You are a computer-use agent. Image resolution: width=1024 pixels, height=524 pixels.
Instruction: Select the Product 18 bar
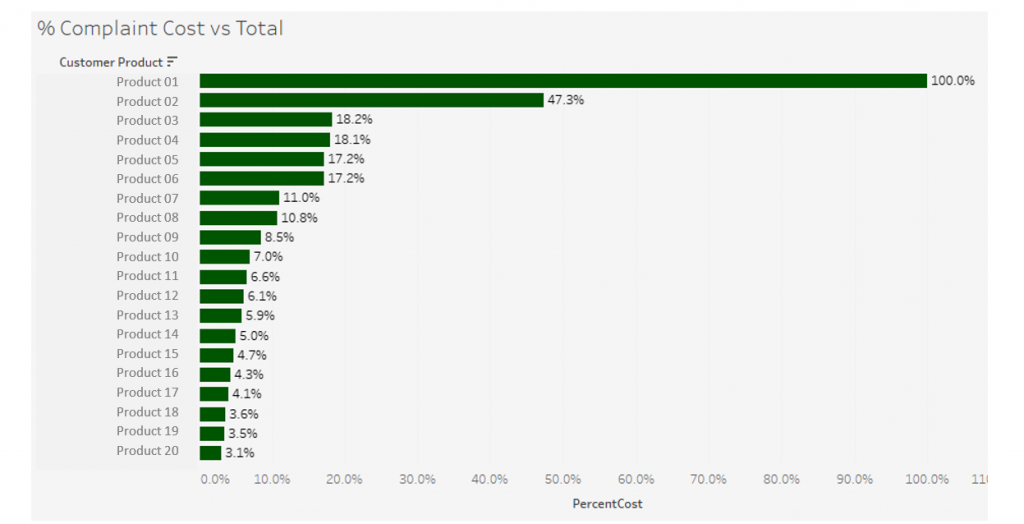tap(212, 414)
